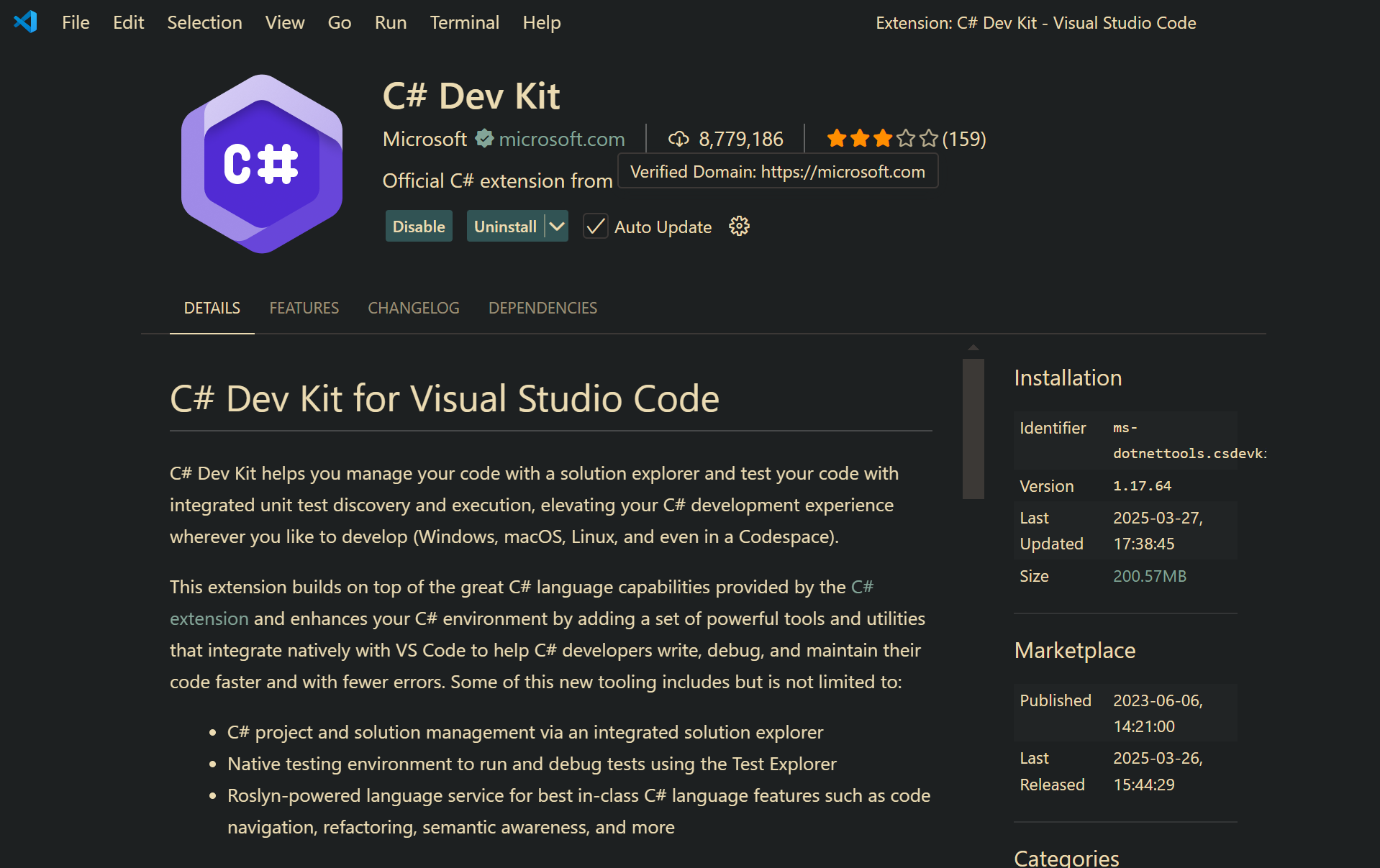Open the File menu
Screen dimensions: 1380x868
point(76,22)
